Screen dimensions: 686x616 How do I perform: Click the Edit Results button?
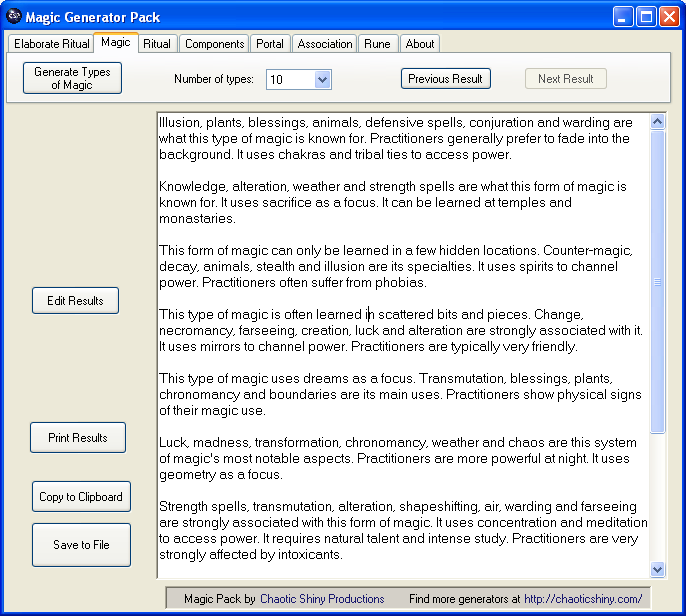pyautogui.click(x=75, y=301)
